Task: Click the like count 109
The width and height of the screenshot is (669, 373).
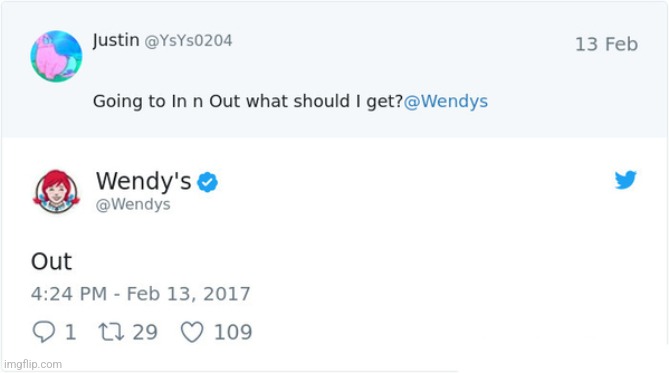Action: click(233, 332)
